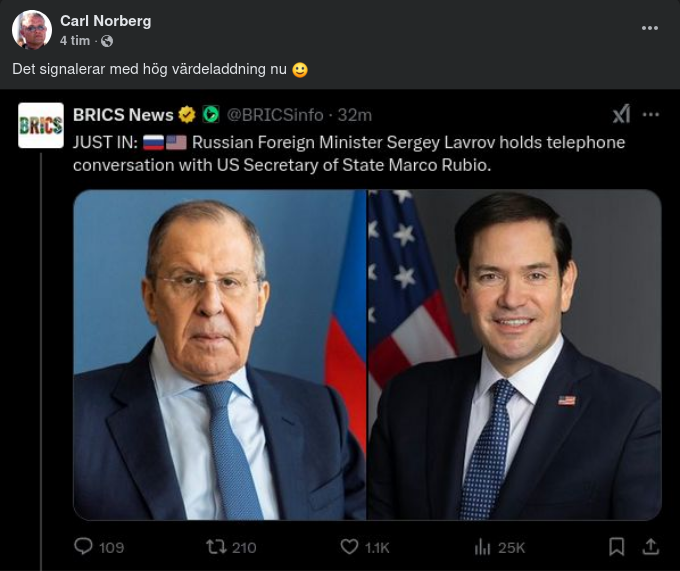The height and width of the screenshot is (571, 680).
Task: Click the reply icon with 109 comments
Action: pos(85,547)
